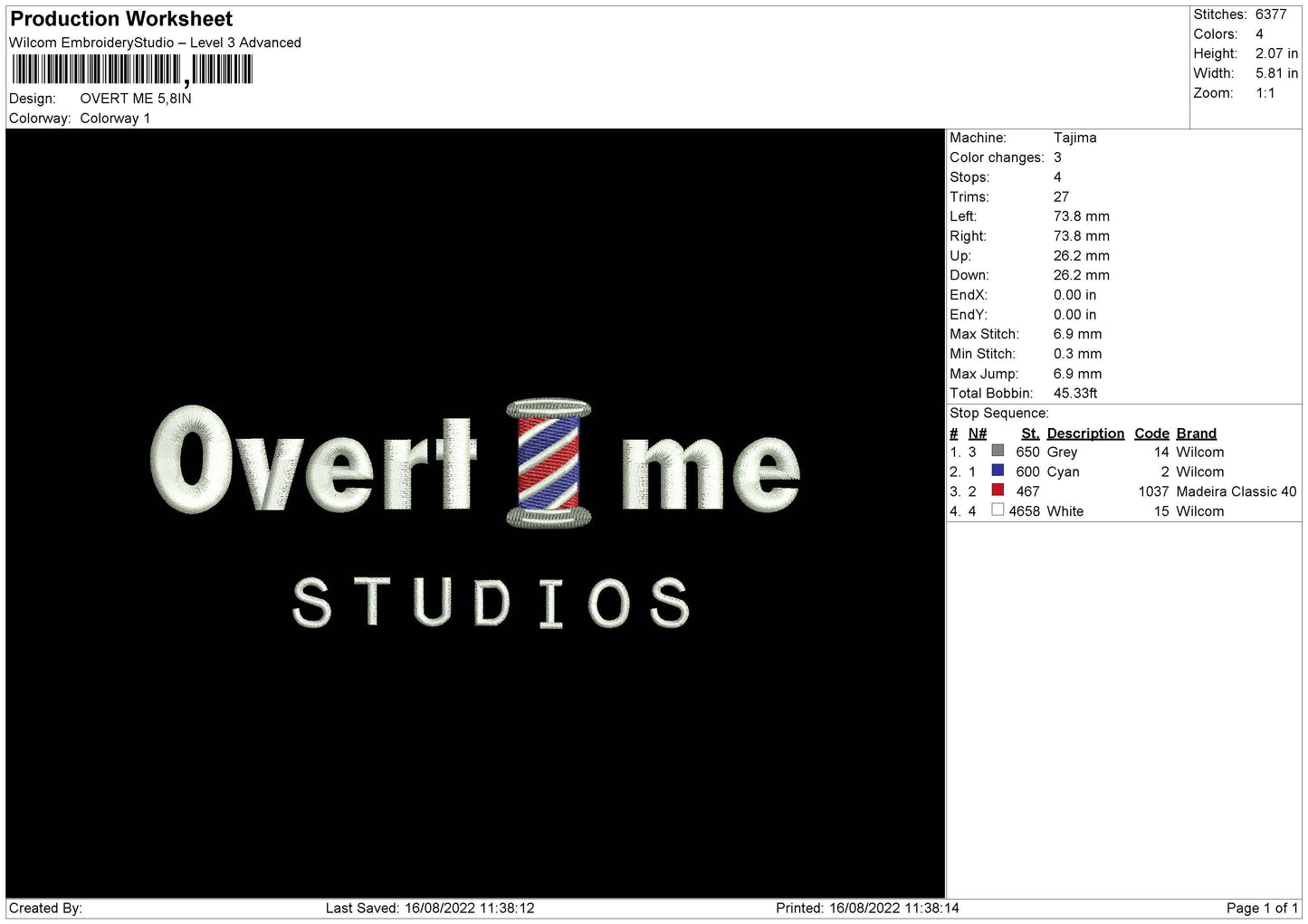Select the Colorway 1 value
The height and width of the screenshot is (924, 1308).
[x=115, y=119]
